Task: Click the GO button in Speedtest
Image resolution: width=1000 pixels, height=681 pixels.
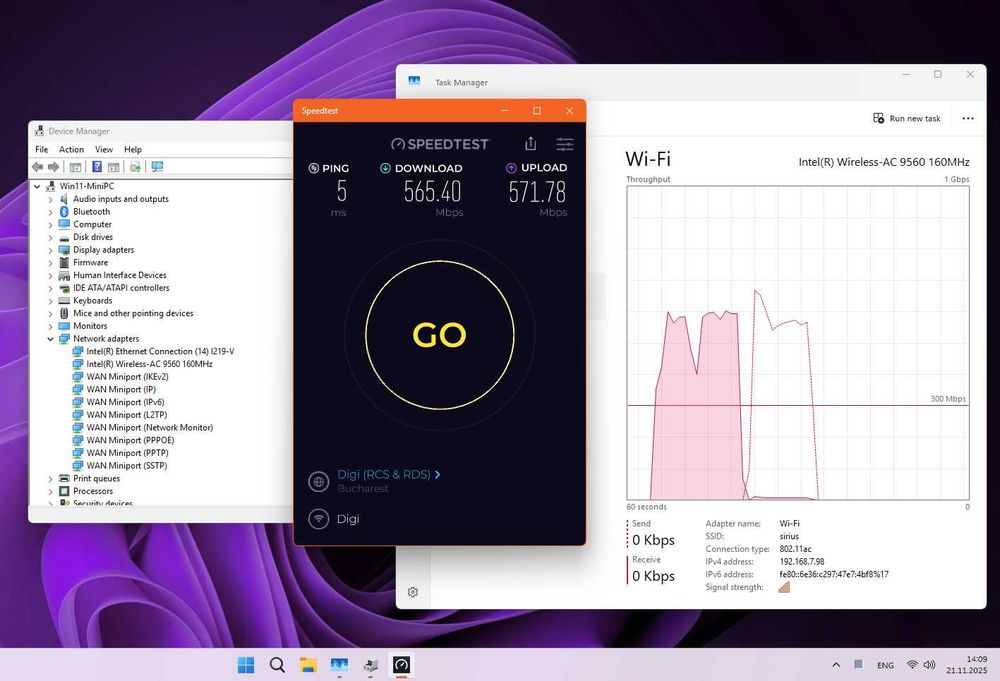Action: pyautogui.click(x=440, y=335)
